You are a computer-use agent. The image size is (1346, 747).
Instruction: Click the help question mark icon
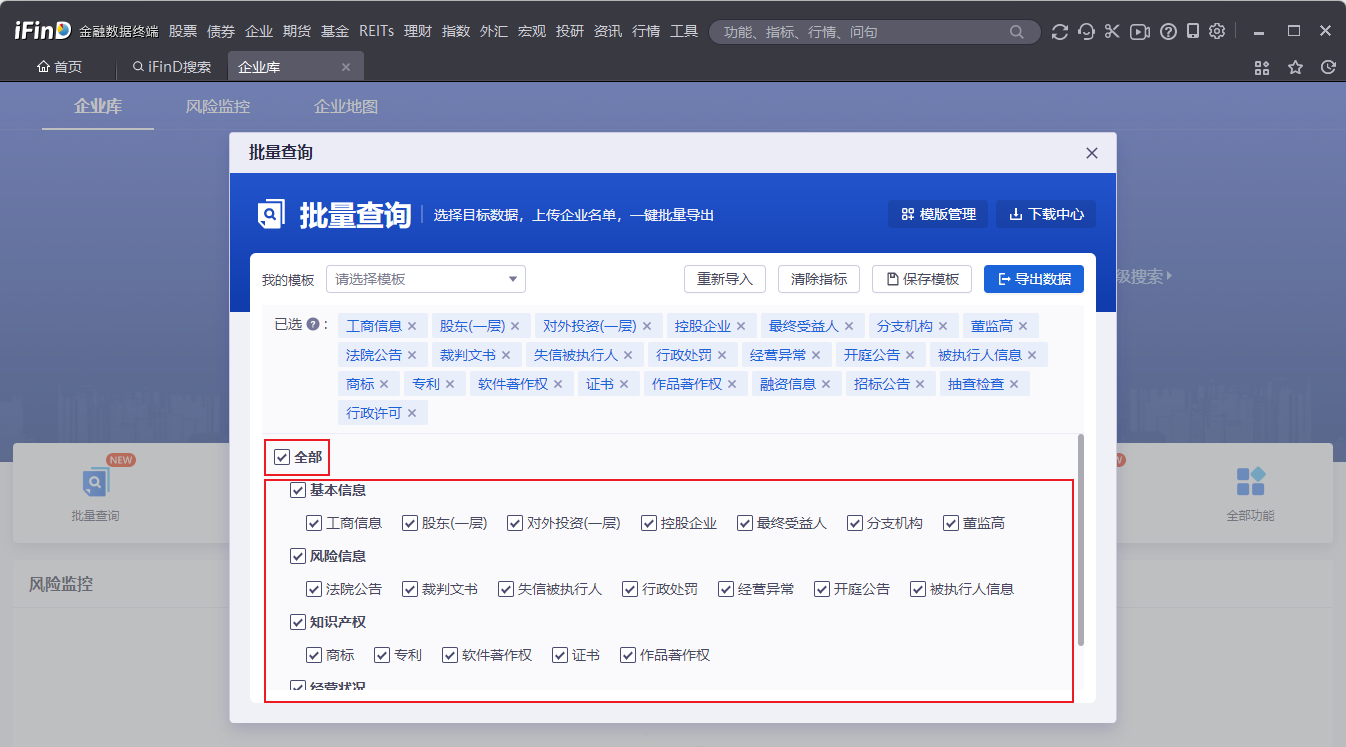(1167, 32)
